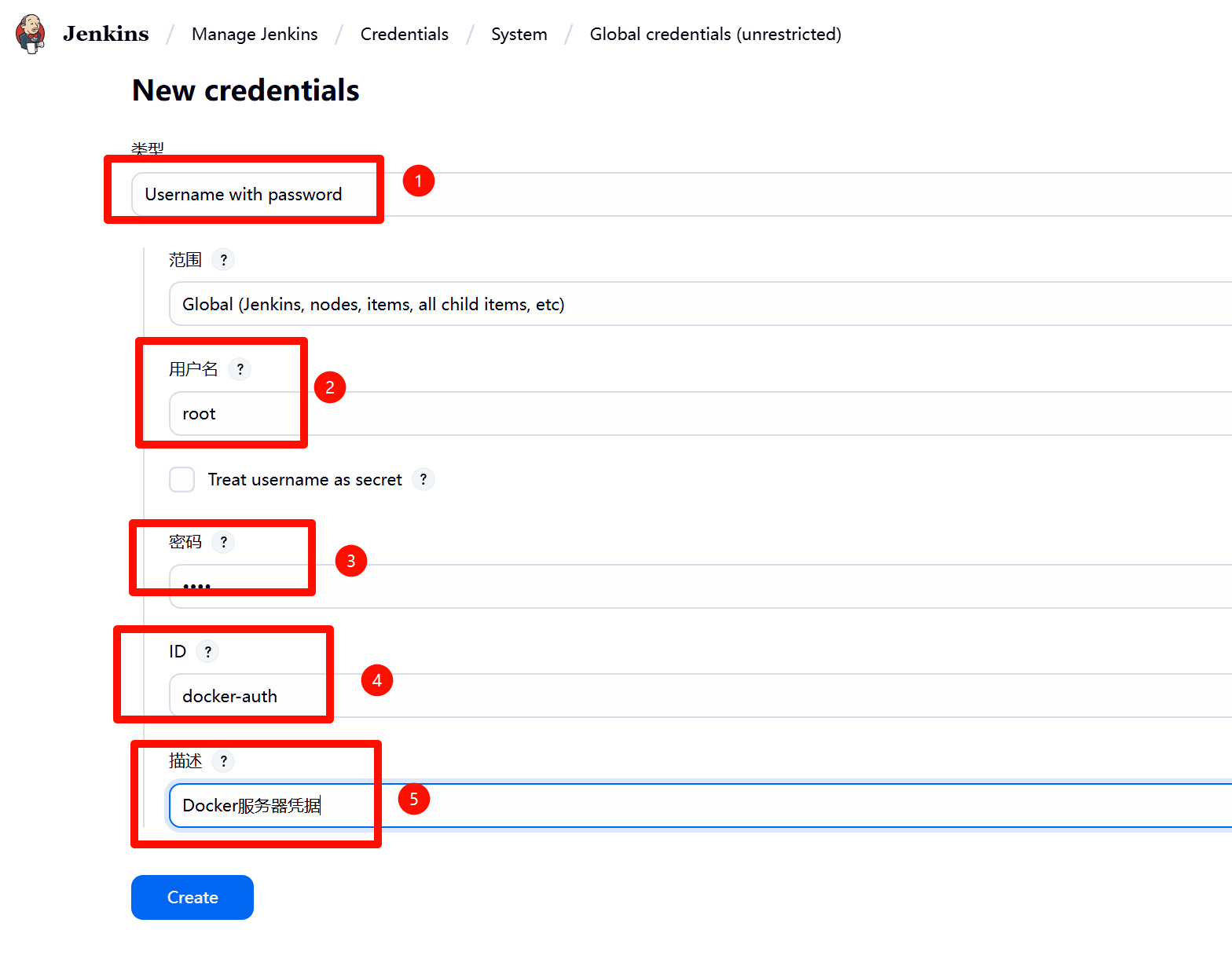Click the Jenkins home title link
The height and width of the screenshot is (974, 1232).
click(x=106, y=35)
